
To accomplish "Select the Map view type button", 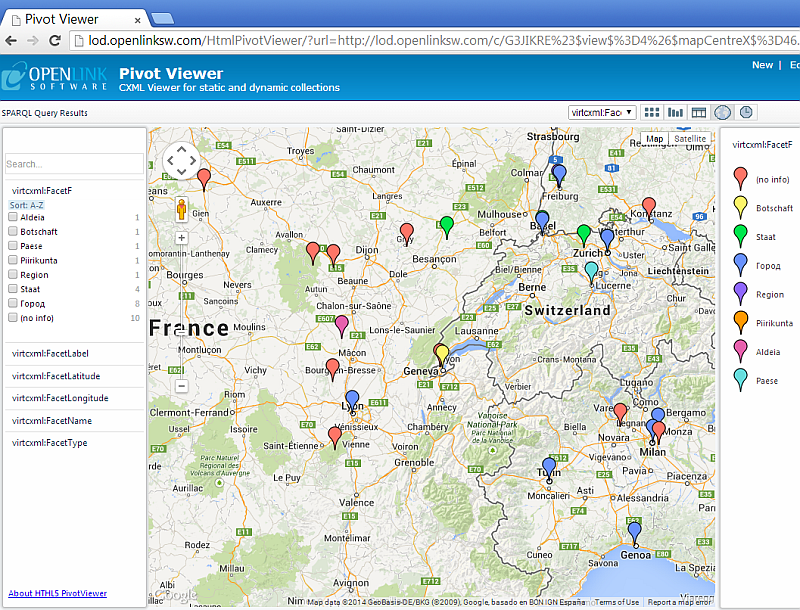I will click(x=655, y=139).
